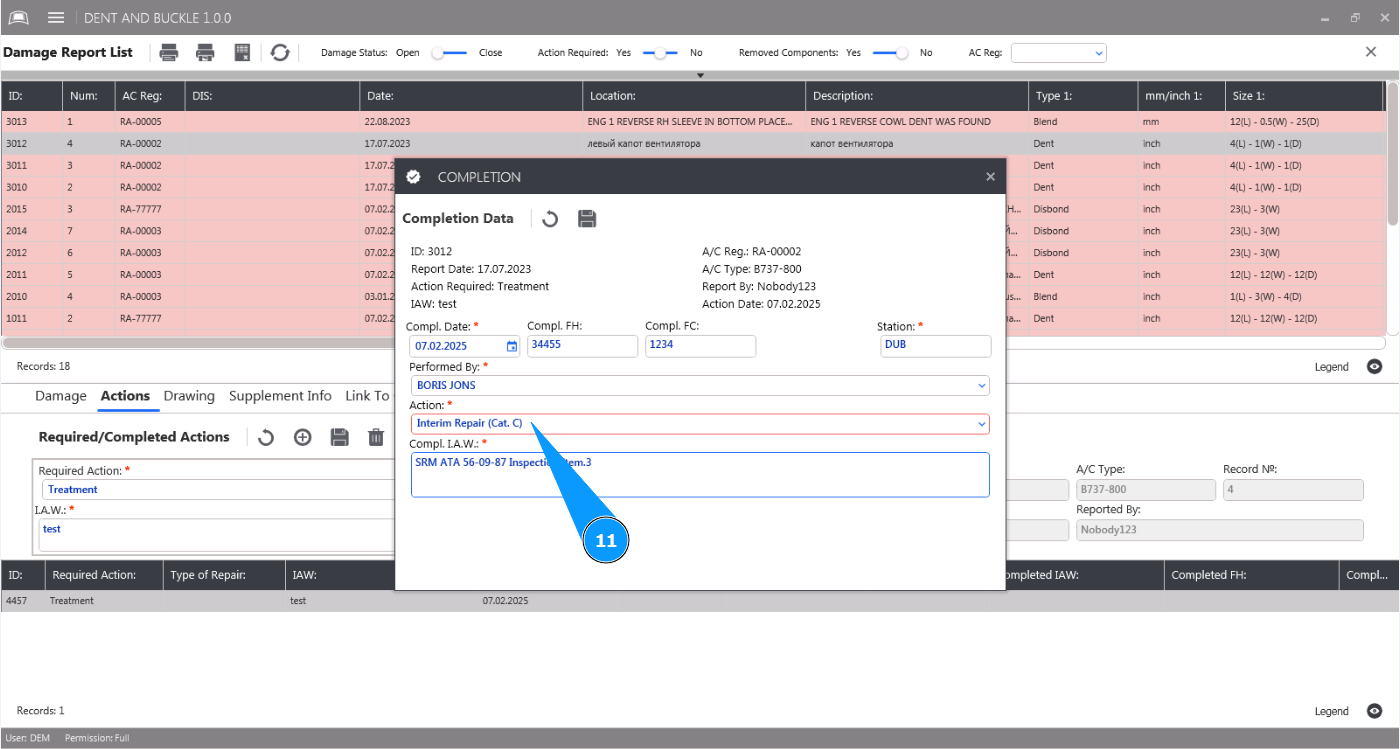Close the Damage Report List panel

pos(1371,52)
